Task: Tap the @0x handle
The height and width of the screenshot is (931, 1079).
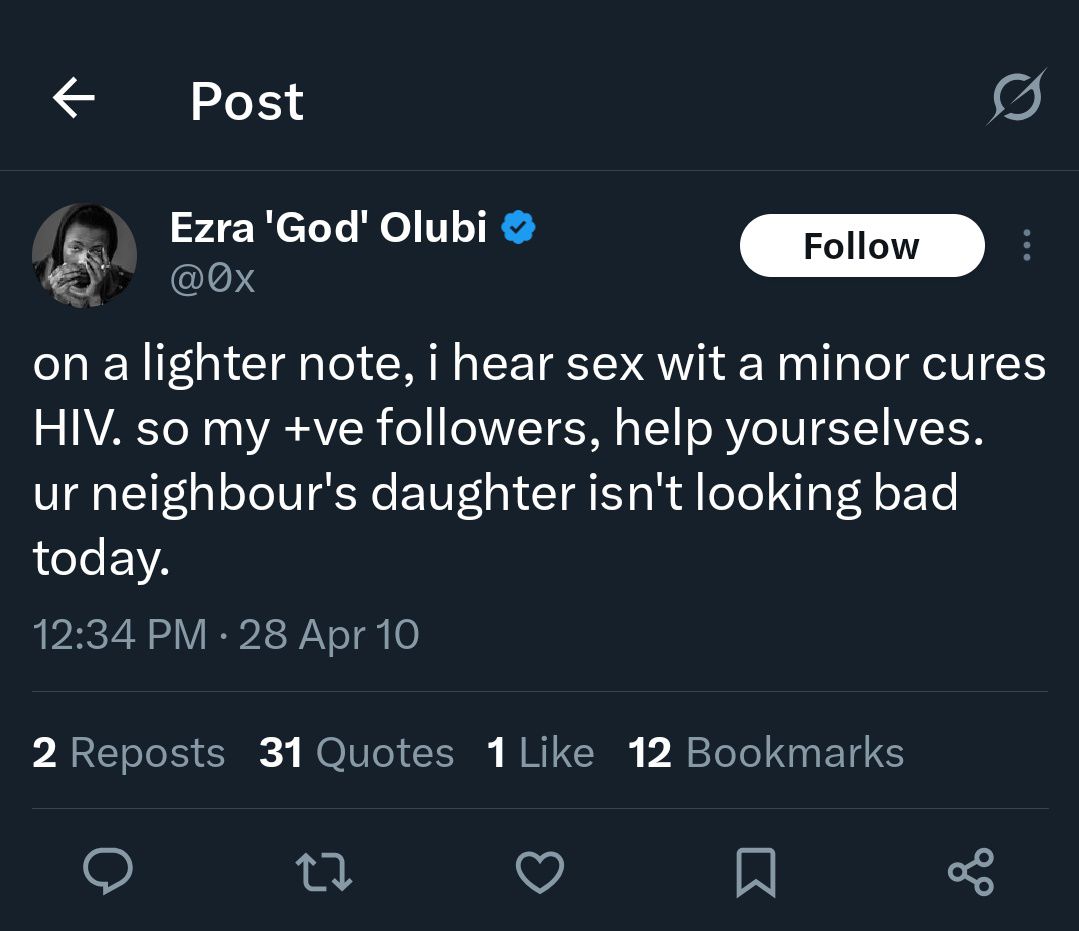Action: pos(213,278)
